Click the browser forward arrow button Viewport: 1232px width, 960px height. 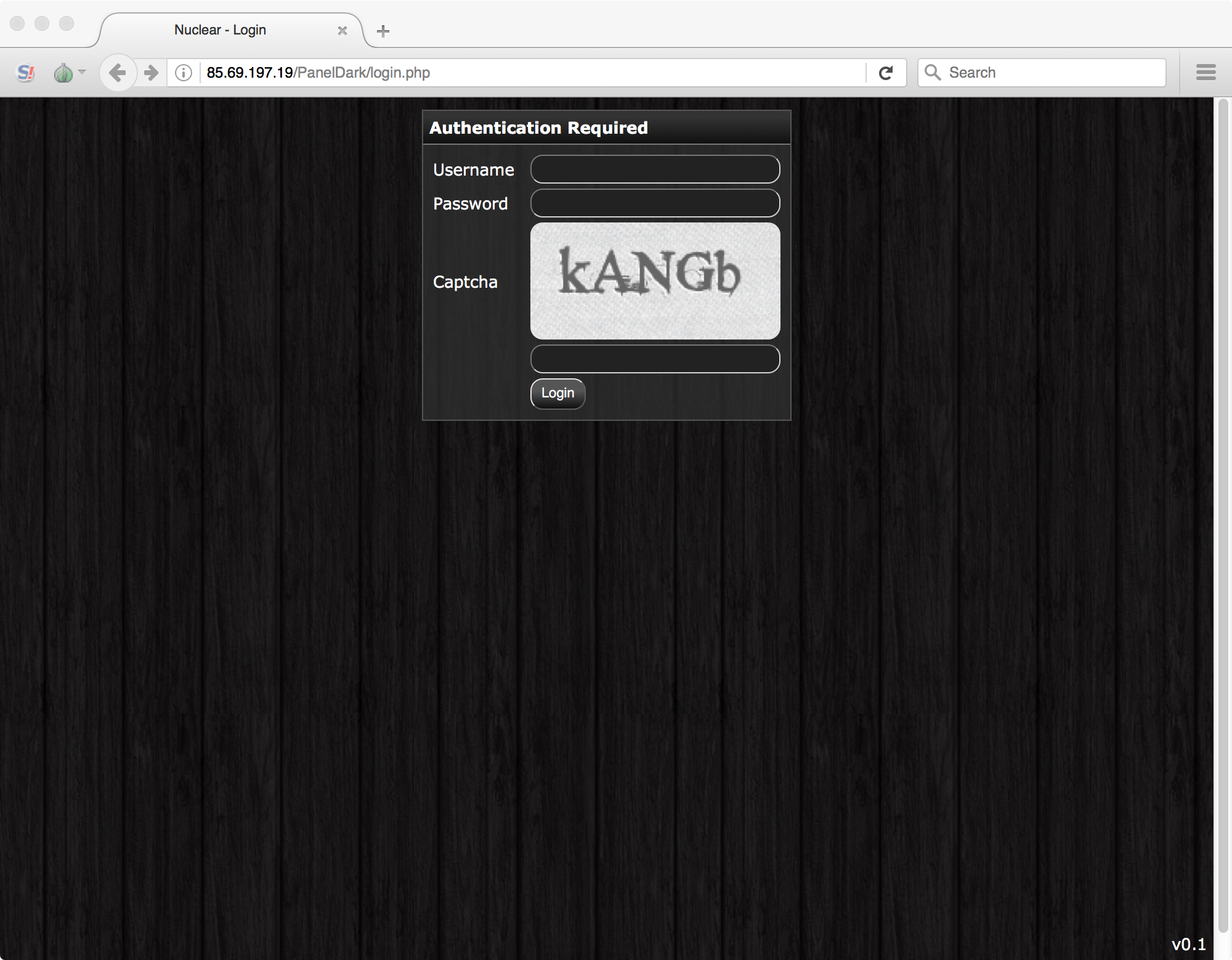(x=151, y=73)
